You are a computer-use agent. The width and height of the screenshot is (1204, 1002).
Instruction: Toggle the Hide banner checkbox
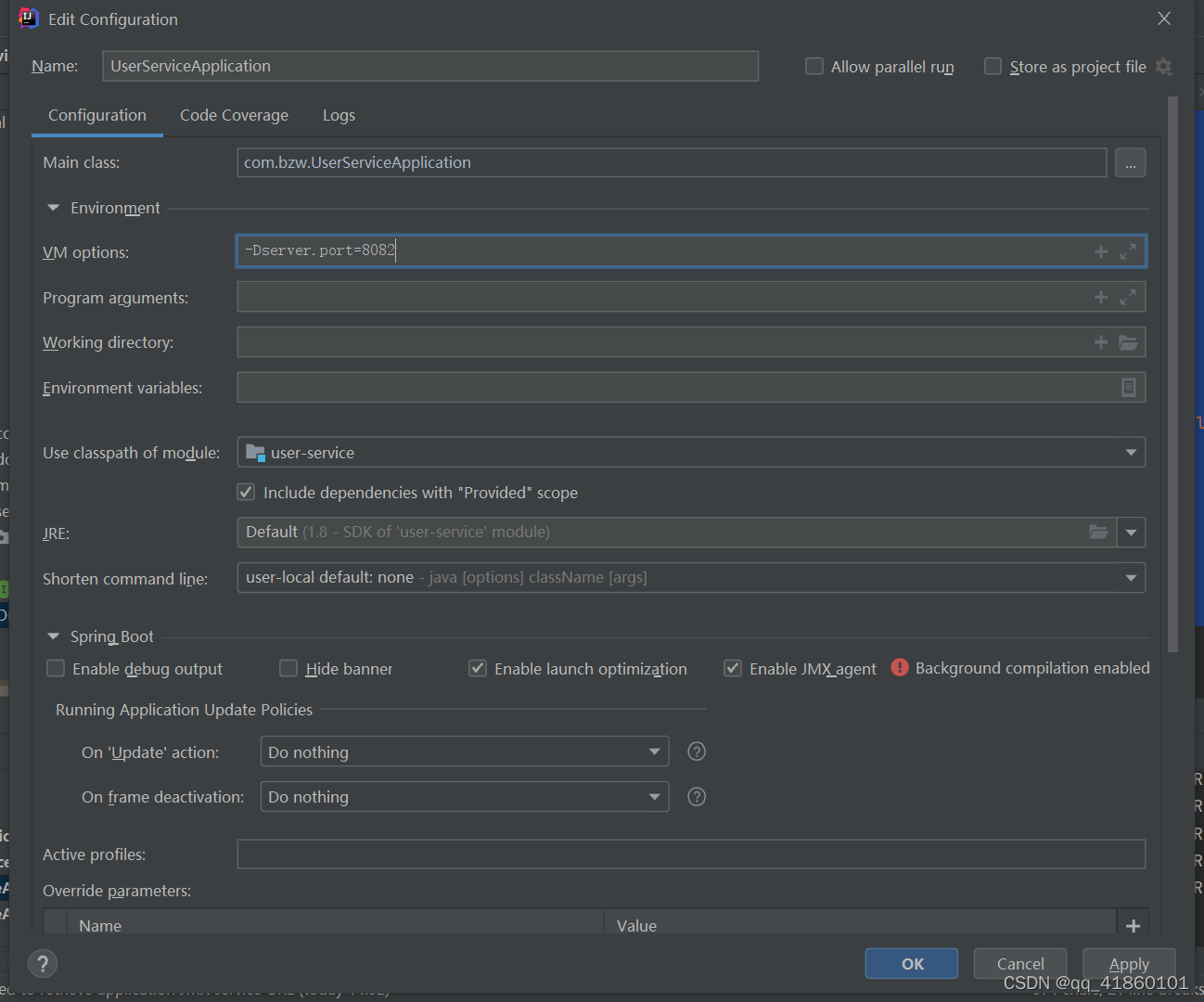[x=288, y=669]
